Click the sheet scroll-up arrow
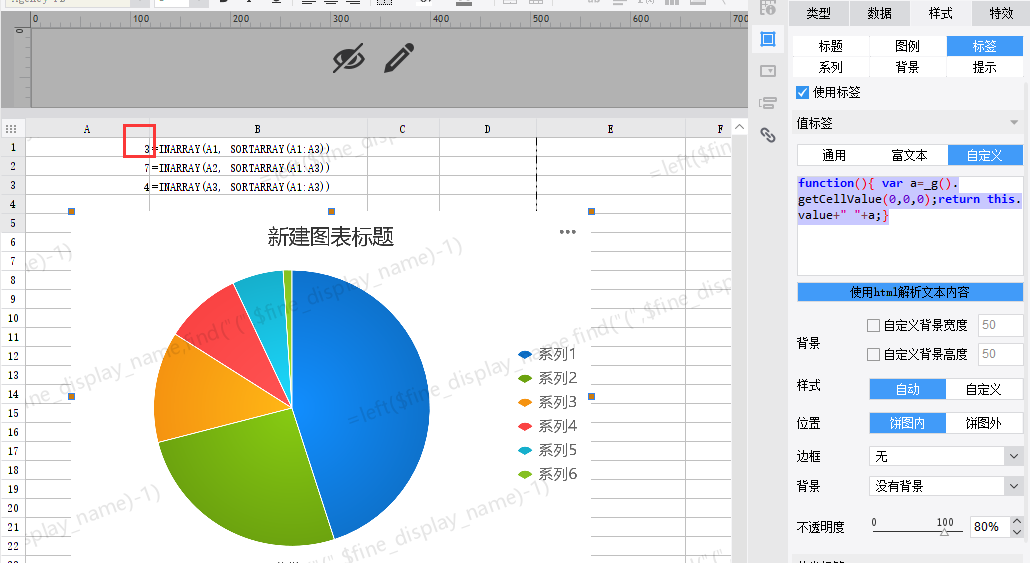This screenshot has height=563, width=1030. 740,127
